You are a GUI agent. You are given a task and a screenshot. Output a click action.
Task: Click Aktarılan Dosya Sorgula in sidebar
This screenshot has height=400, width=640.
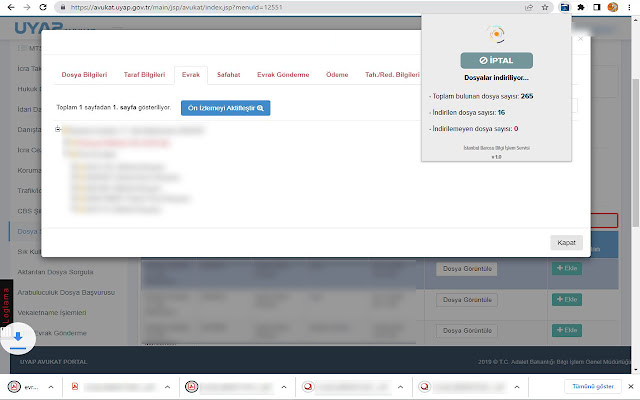point(55,272)
